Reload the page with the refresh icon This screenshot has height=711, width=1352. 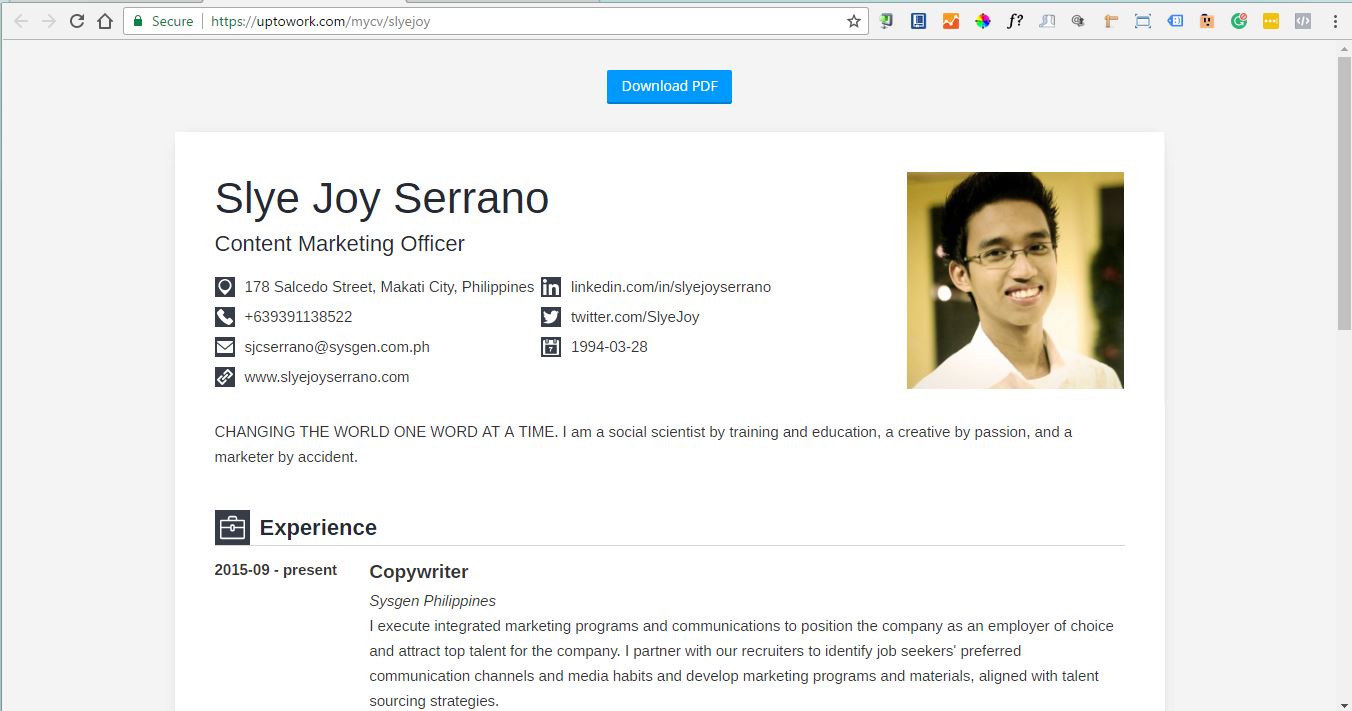[x=76, y=20]
